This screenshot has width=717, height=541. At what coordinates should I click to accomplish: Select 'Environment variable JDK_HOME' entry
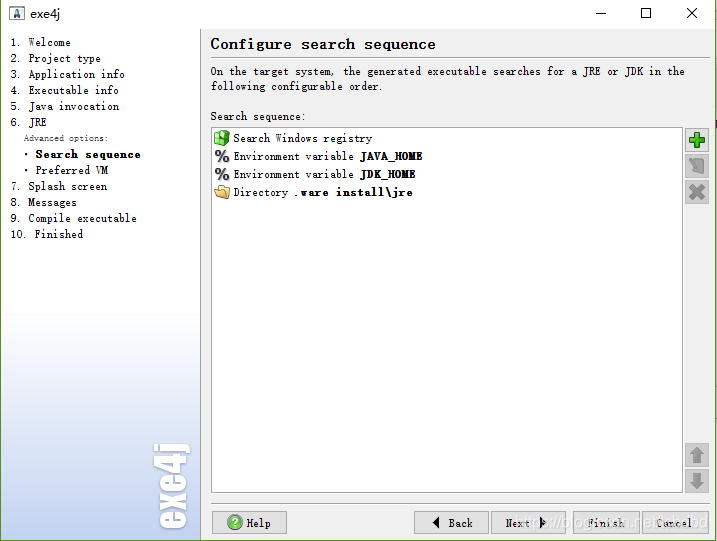[447, 174]
